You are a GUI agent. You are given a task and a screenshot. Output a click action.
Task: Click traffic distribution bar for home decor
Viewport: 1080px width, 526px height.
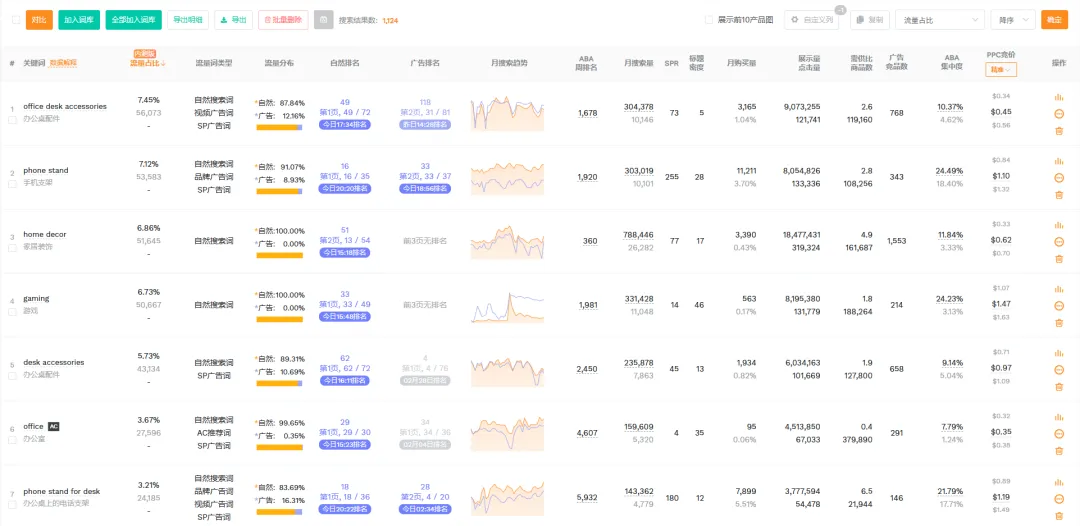point(279,255)
